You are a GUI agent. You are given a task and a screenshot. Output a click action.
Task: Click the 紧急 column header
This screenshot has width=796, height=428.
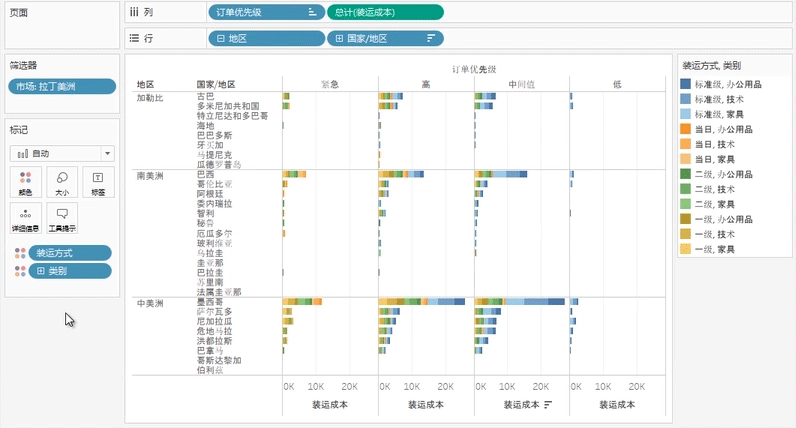tap(329, 84)
